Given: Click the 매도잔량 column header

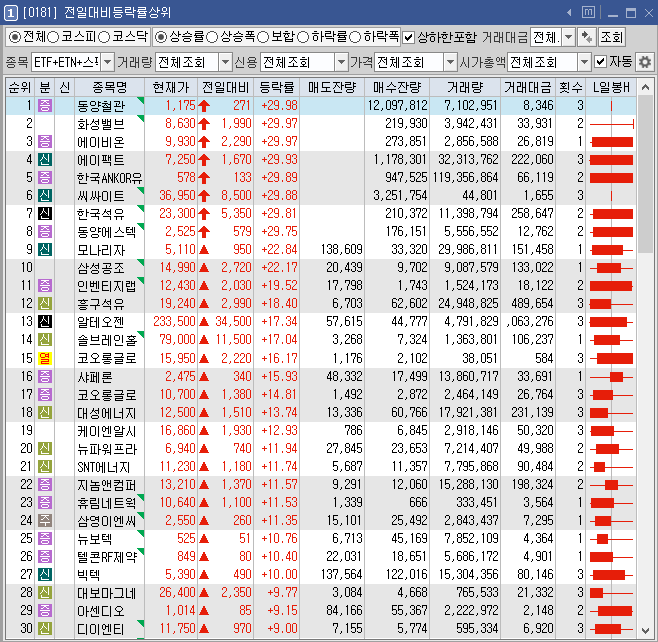Looking at the screenshot, I should pos(332,87).
